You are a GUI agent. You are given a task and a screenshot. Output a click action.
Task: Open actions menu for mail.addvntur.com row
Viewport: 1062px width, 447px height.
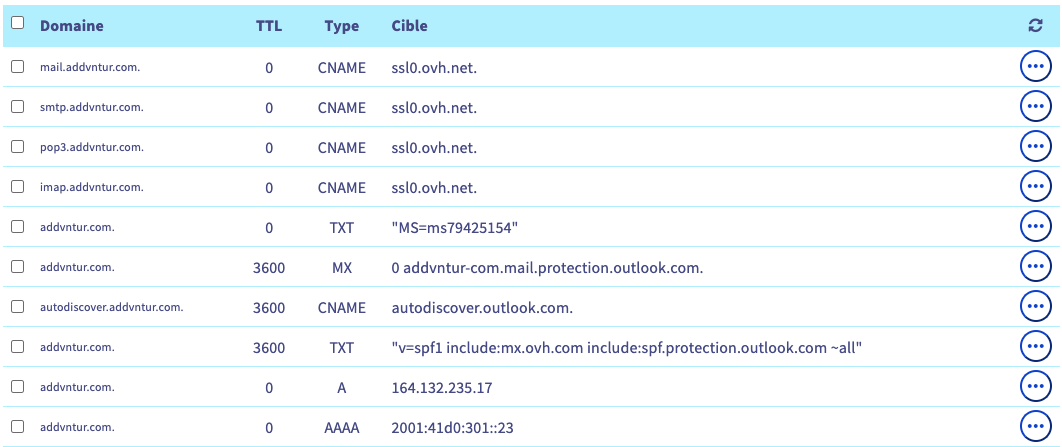coord(1035,66)
